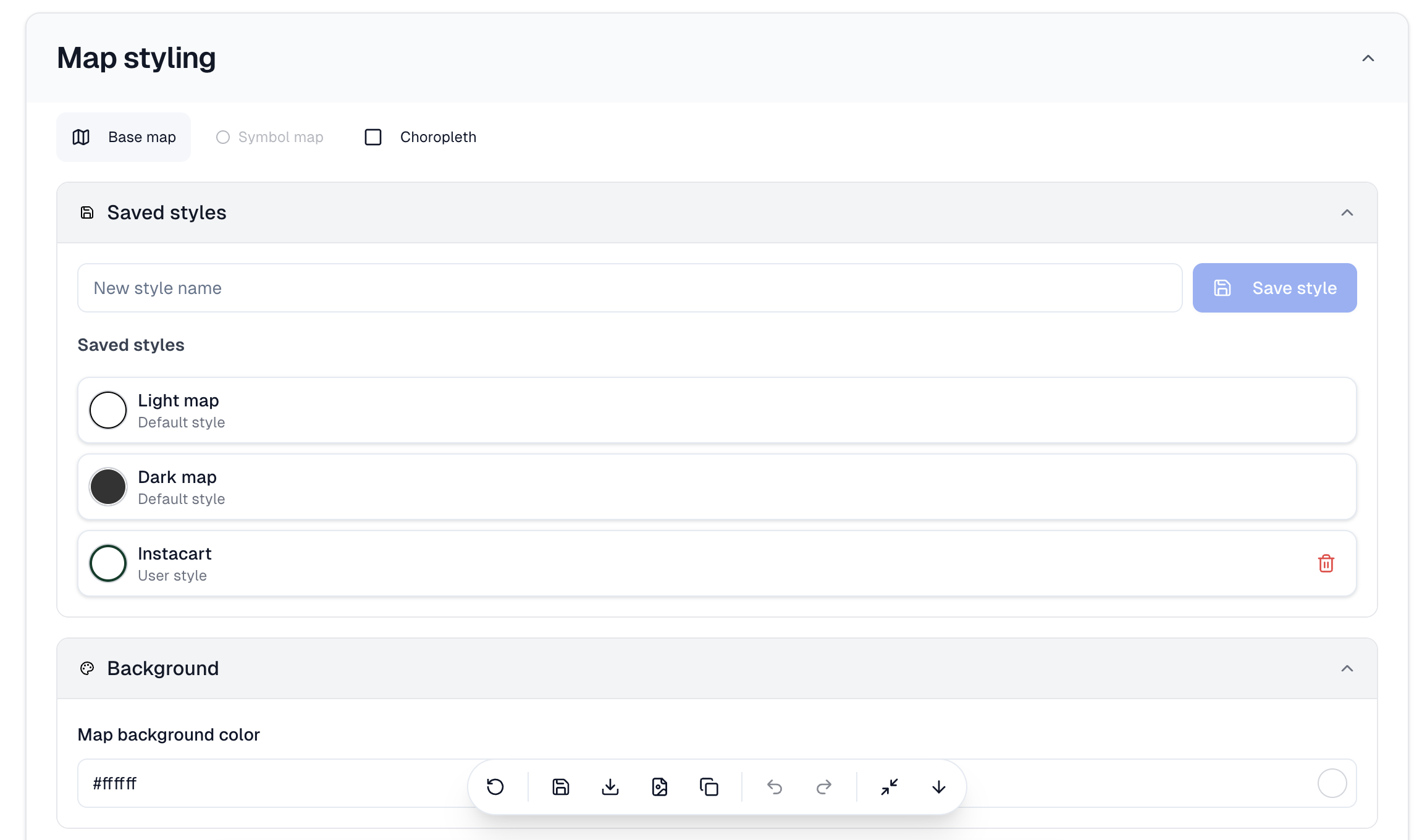Toggle the Choropleth checkbox
Screen dimensions: 1422x840
[373, 137]
